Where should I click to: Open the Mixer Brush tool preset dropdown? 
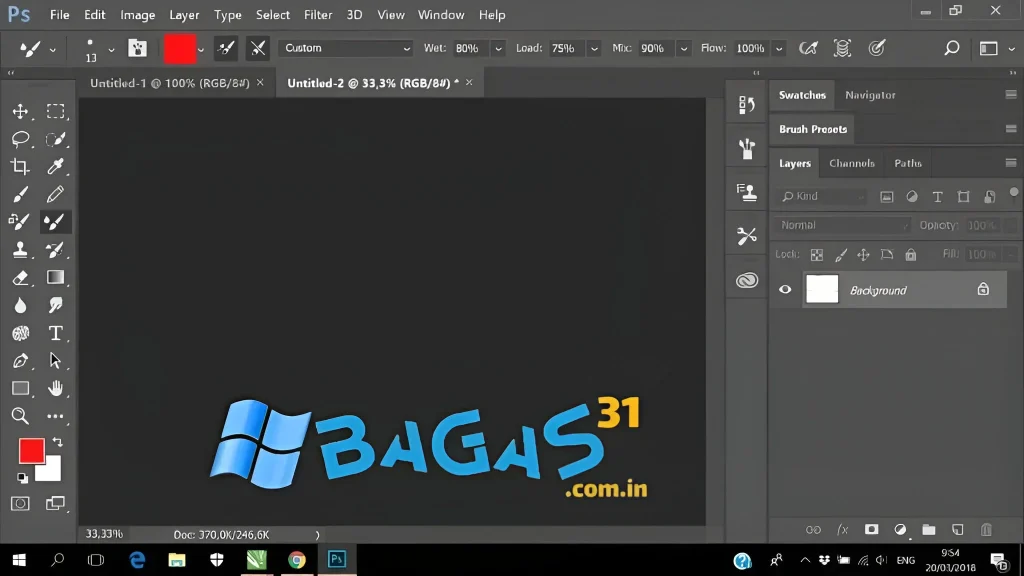point(53,50)
